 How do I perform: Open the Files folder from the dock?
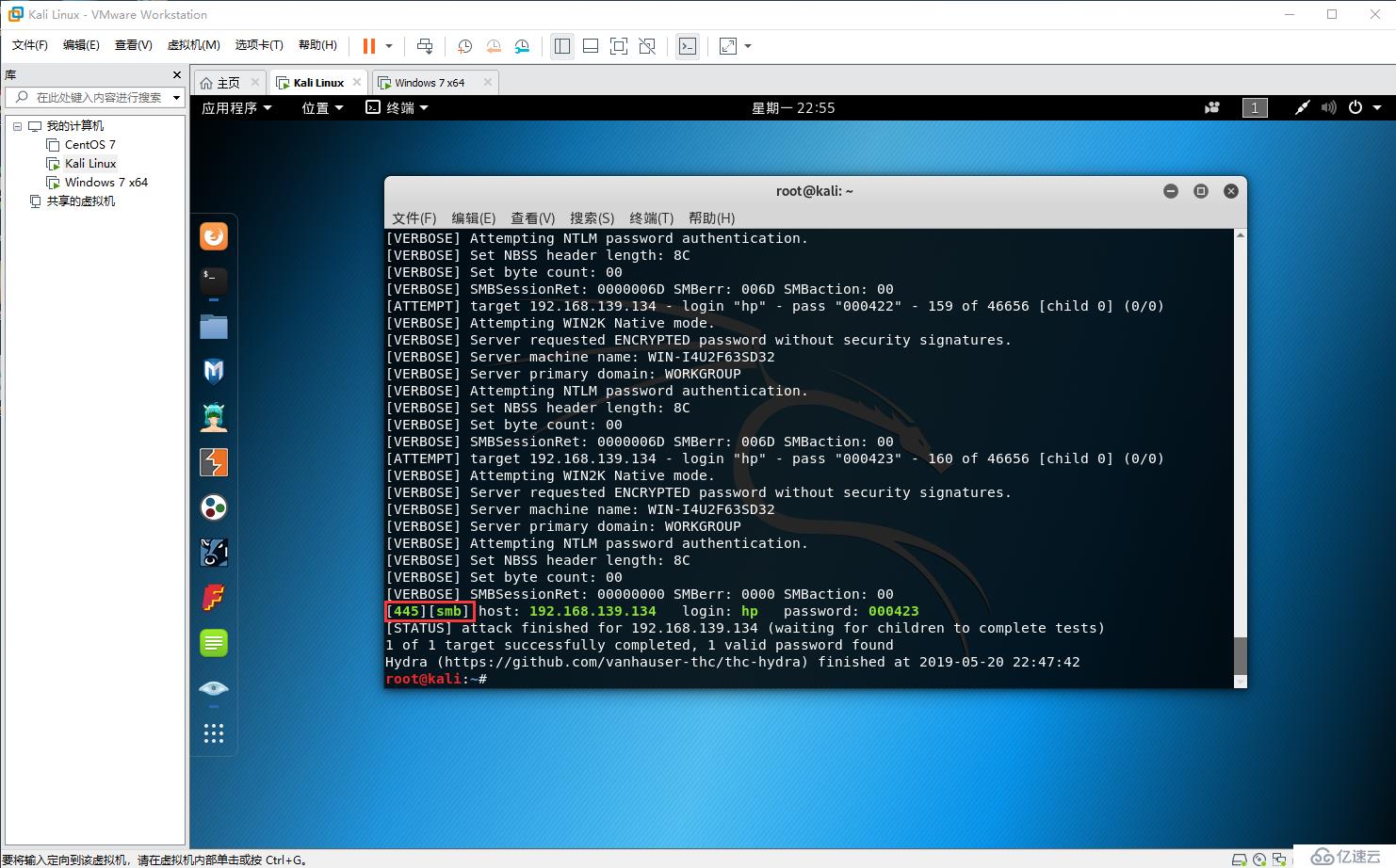pos(214,327)
